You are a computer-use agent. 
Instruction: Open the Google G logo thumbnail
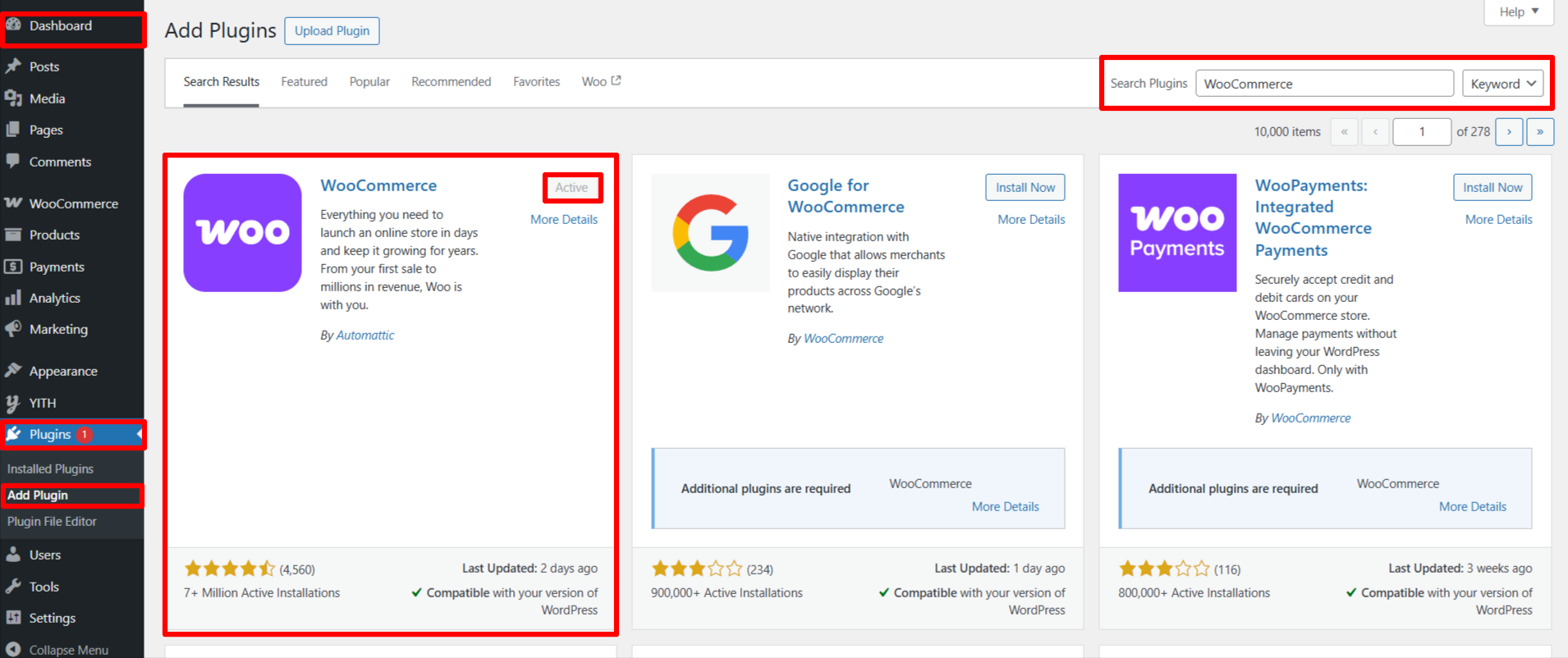[x=710, y=232]
